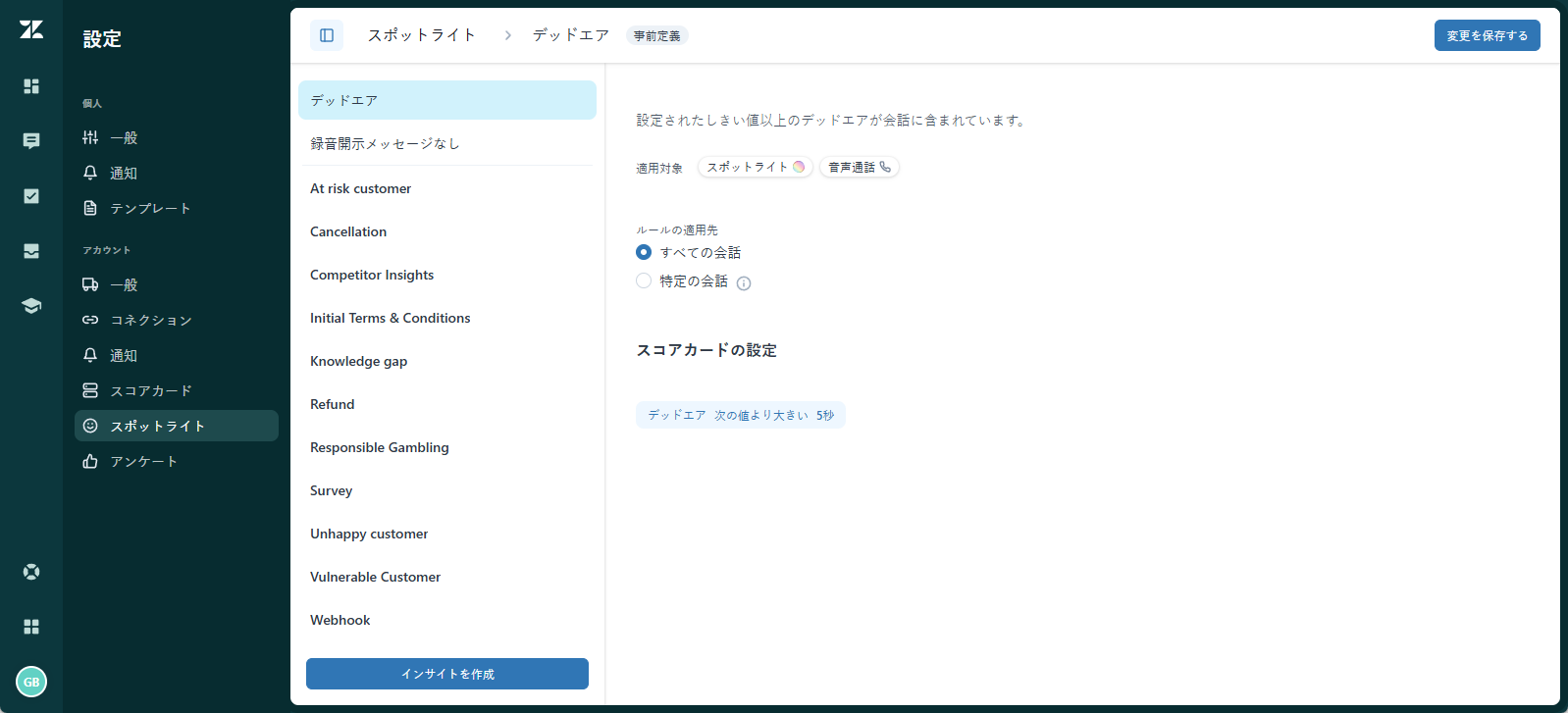This screenshot has height=713, width=1568.
Task: Select Responsible Gambling insight
Action: (x=447, y=447)
